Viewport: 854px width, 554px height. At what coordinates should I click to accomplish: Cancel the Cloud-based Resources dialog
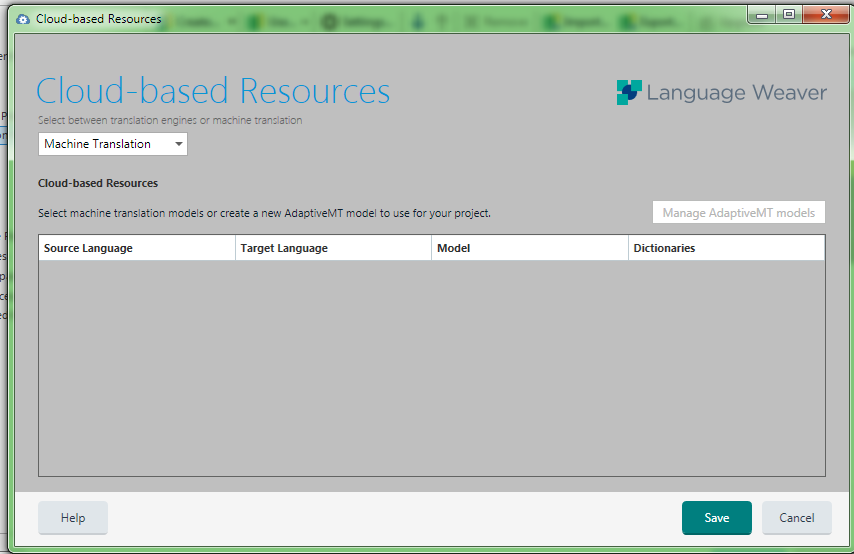796,518
